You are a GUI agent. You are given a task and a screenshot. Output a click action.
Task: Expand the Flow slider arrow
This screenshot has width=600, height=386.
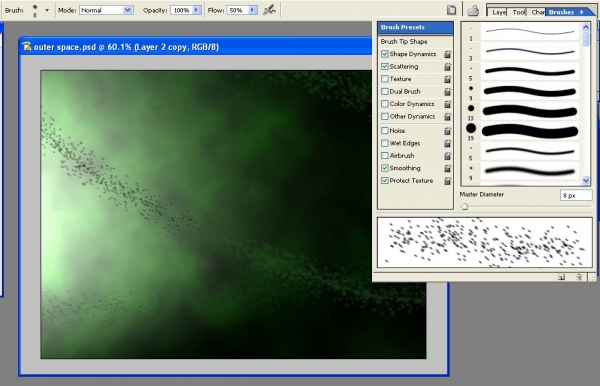[252, 10]
